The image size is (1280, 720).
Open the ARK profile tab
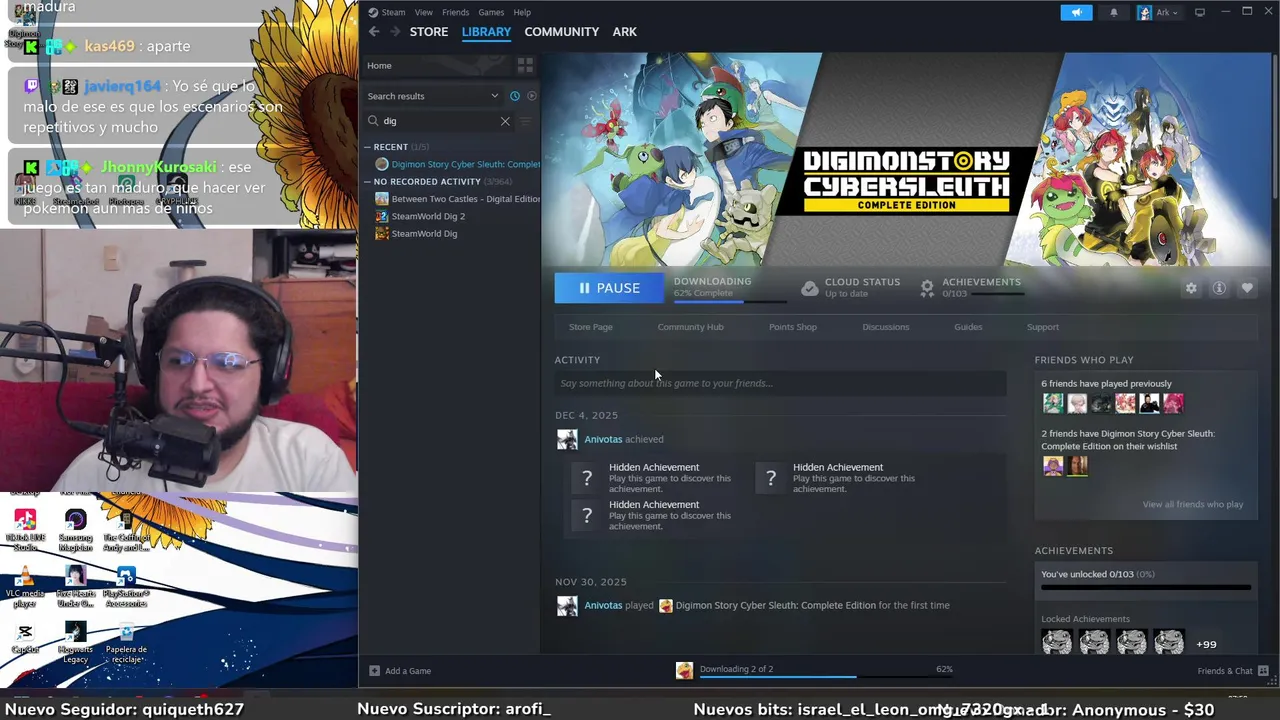pyautogui.click(x=625, y=32)
